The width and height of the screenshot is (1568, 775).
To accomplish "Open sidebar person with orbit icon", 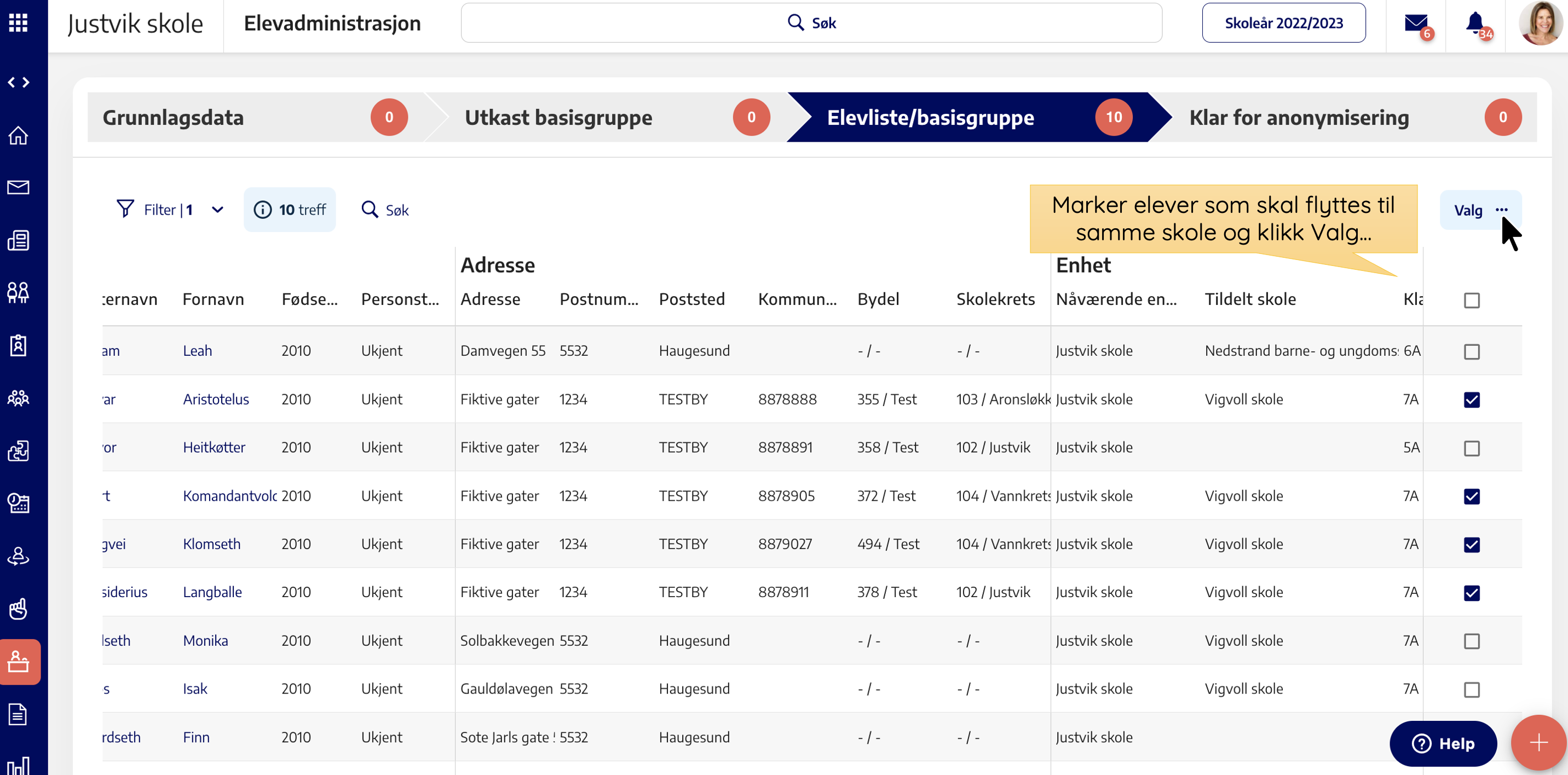I will point(18,556).
